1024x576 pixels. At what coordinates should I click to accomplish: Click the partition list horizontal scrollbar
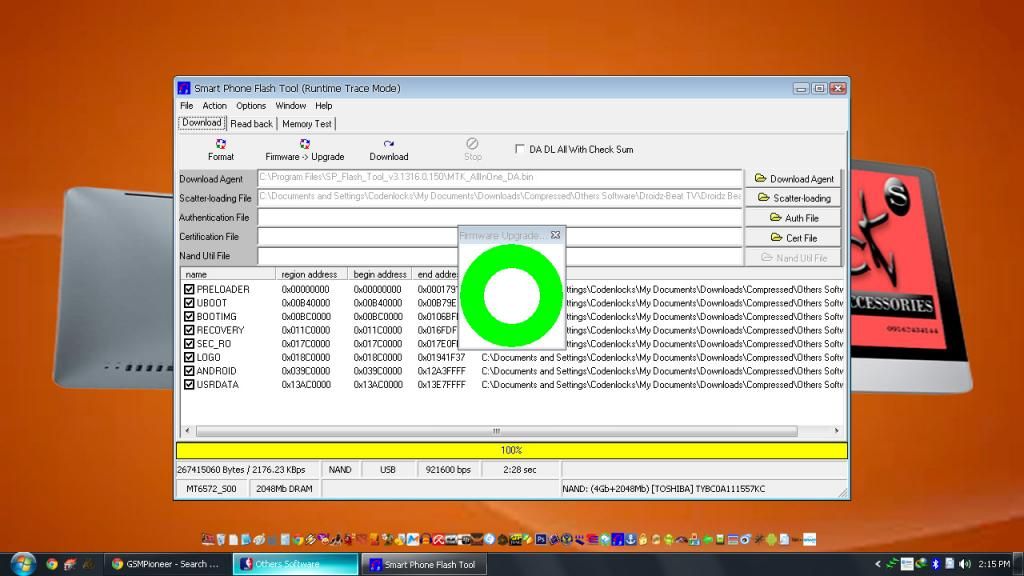tap(496, 431)
